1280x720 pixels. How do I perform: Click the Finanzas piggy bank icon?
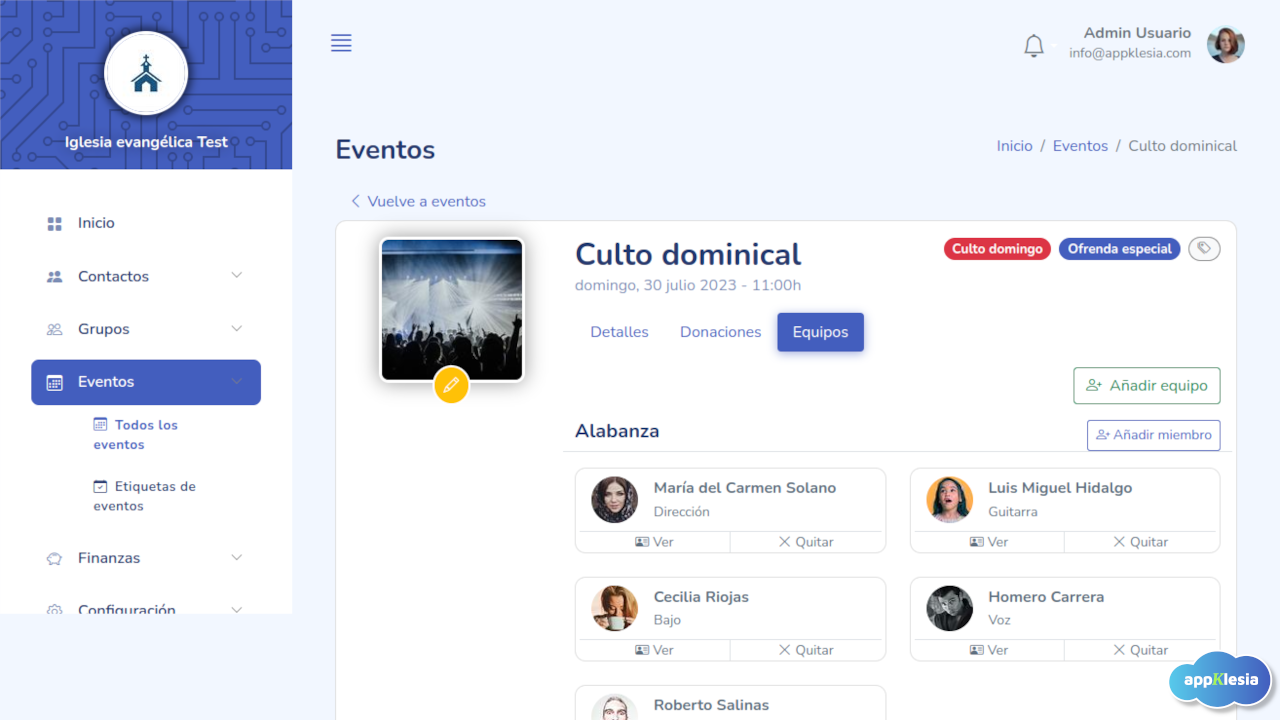(x=55, y=558)
